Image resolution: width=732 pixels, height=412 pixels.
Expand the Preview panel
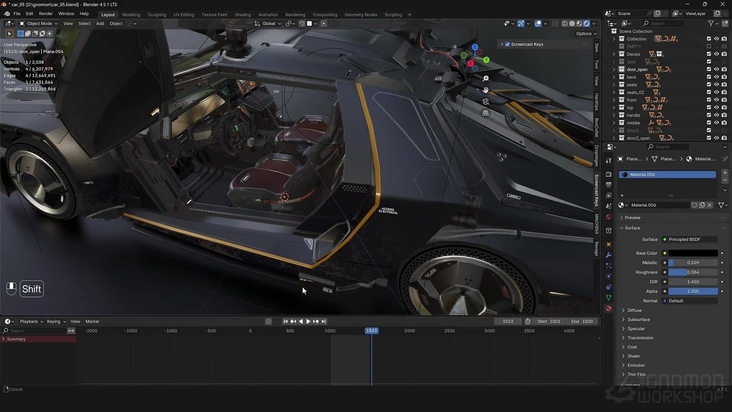coord(632,218)
